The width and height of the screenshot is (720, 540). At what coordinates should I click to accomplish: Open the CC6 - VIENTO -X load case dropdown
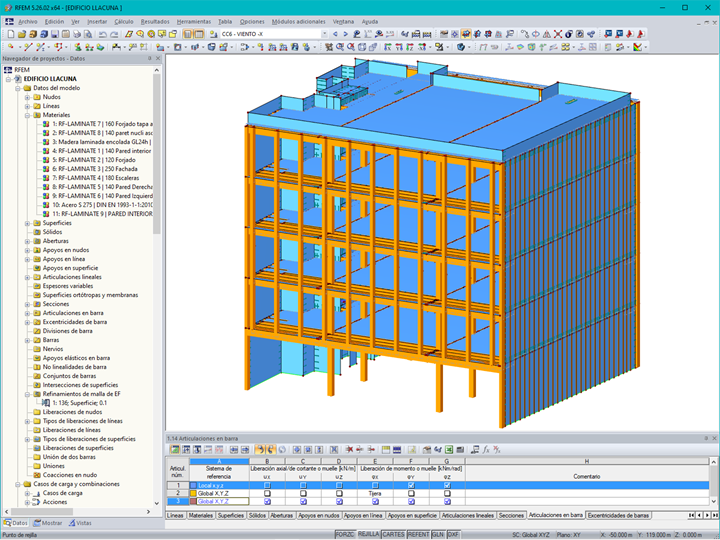[324, 34]
